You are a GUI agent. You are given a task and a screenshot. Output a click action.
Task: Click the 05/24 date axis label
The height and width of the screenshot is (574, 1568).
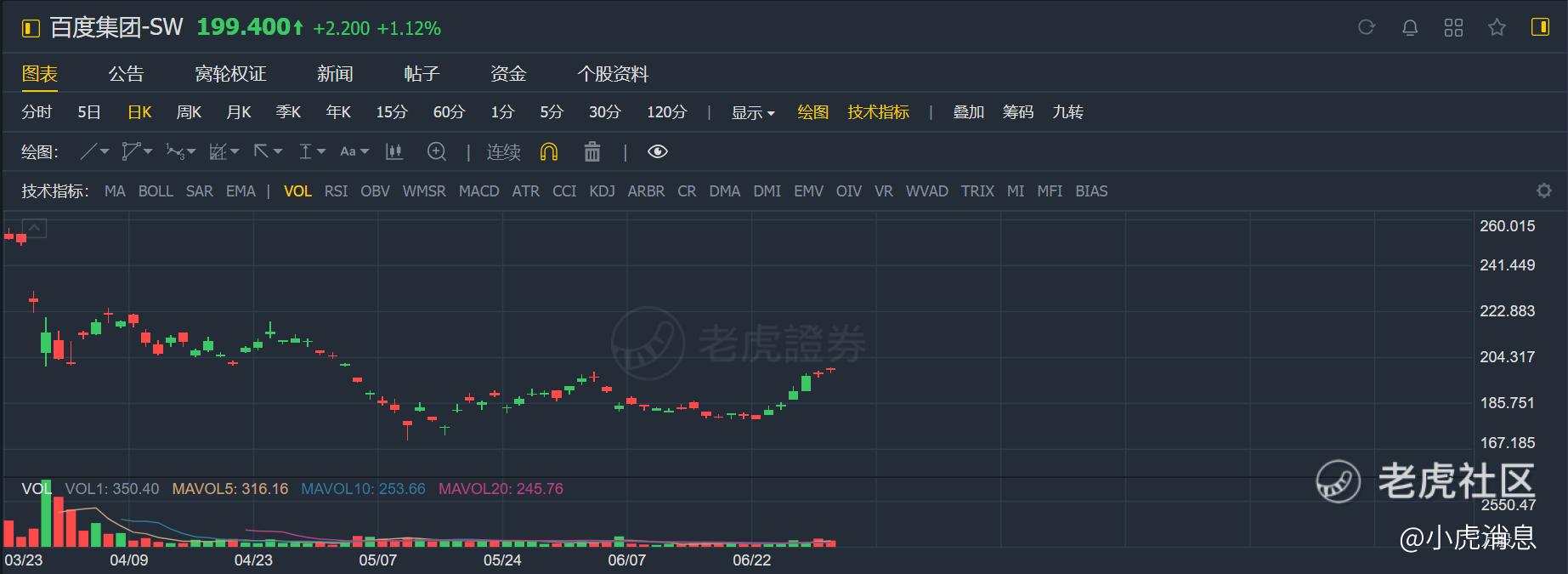502,560
